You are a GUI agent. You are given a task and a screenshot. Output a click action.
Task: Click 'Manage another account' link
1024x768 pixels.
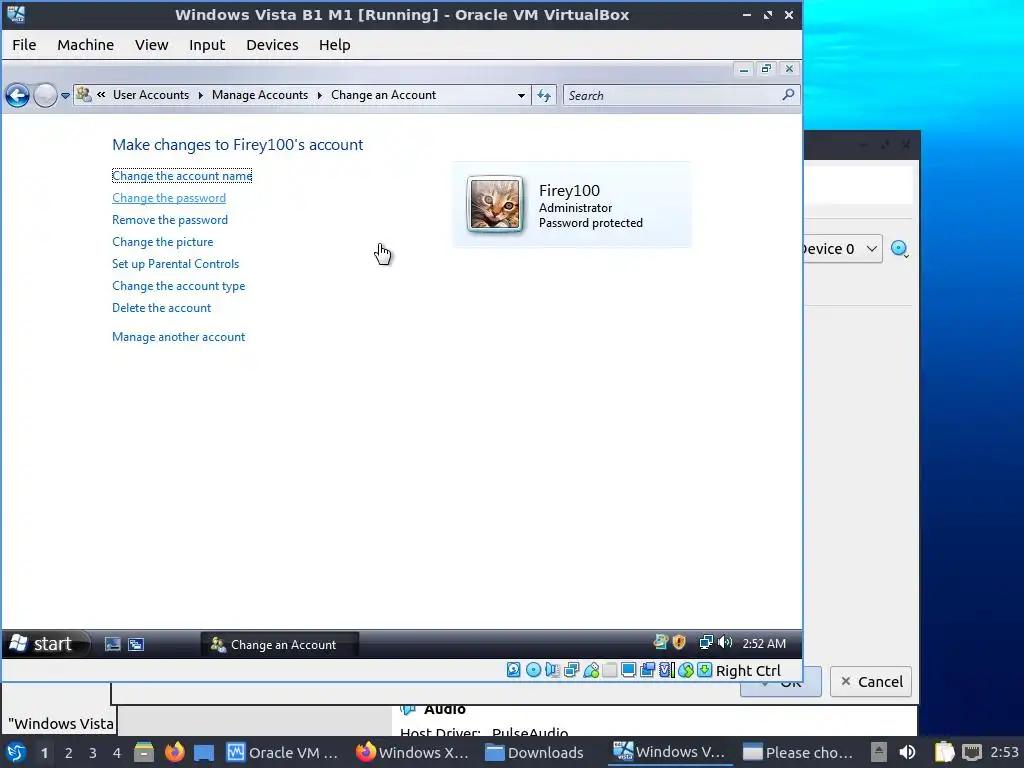coord(179,337)
